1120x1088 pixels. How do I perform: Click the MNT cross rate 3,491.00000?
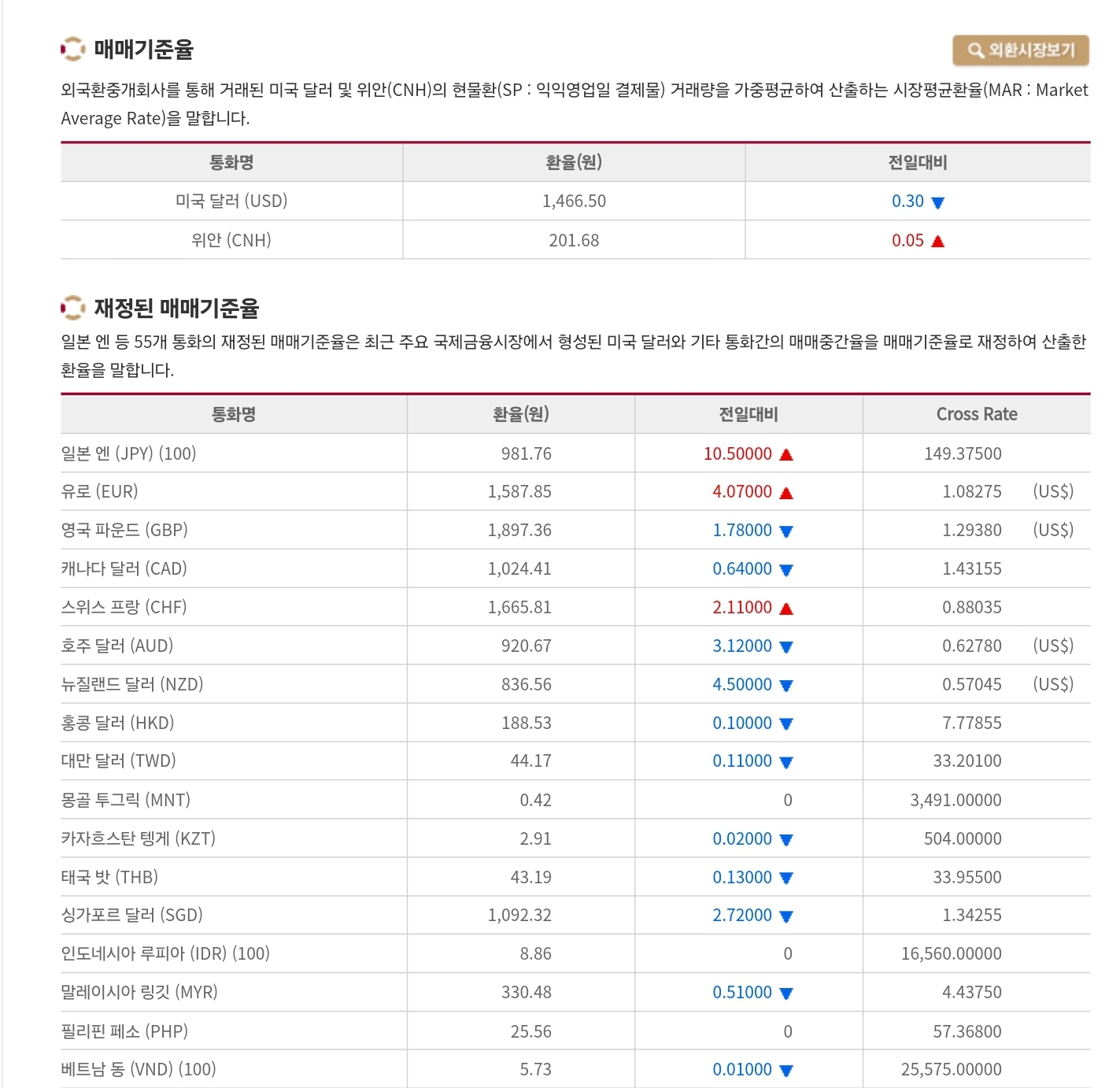[x=956, y=800]
